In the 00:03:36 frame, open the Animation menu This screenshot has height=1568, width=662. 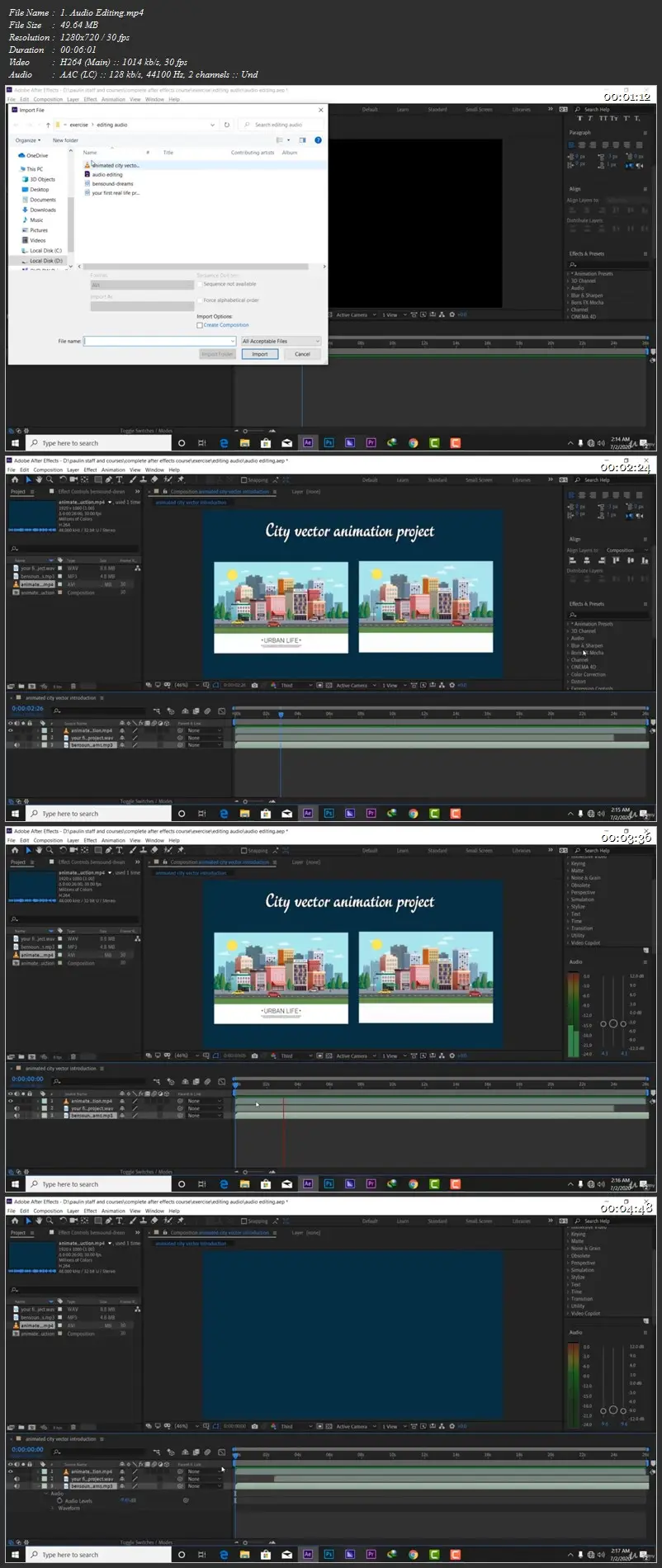click(x=113, y=840)
